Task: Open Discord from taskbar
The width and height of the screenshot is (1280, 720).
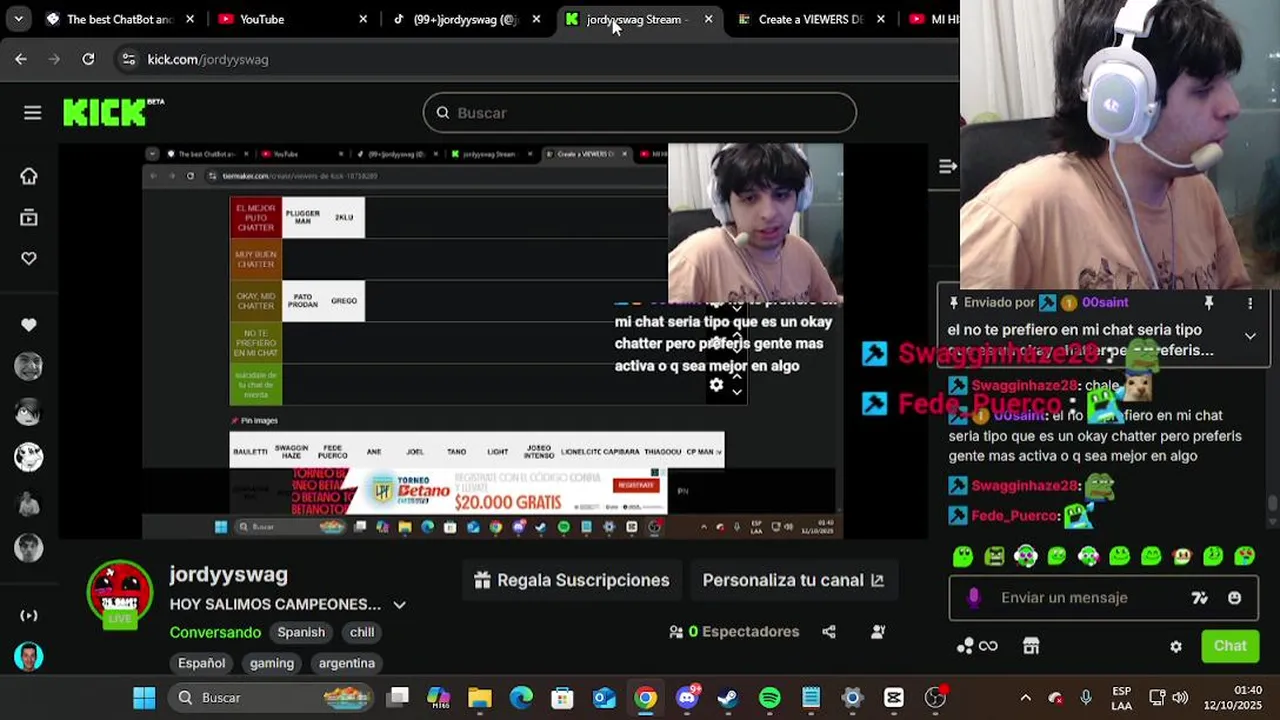Action: [687, 697]
